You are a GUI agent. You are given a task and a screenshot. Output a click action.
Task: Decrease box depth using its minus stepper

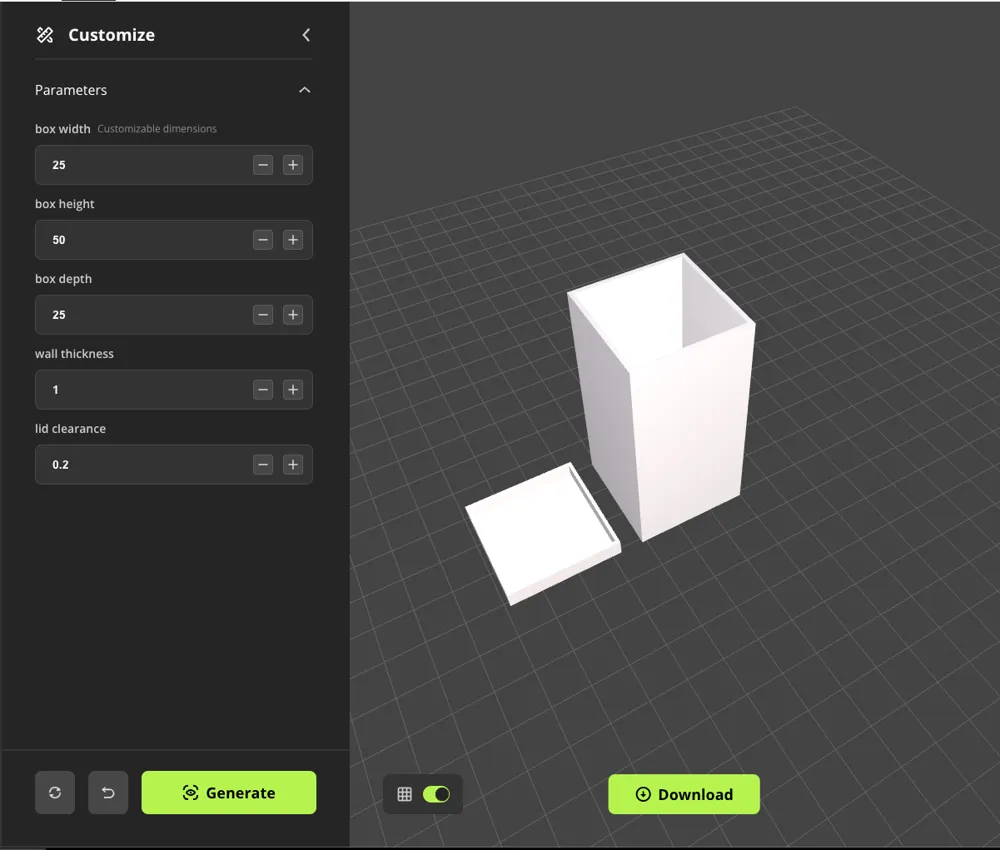point(263,314)
